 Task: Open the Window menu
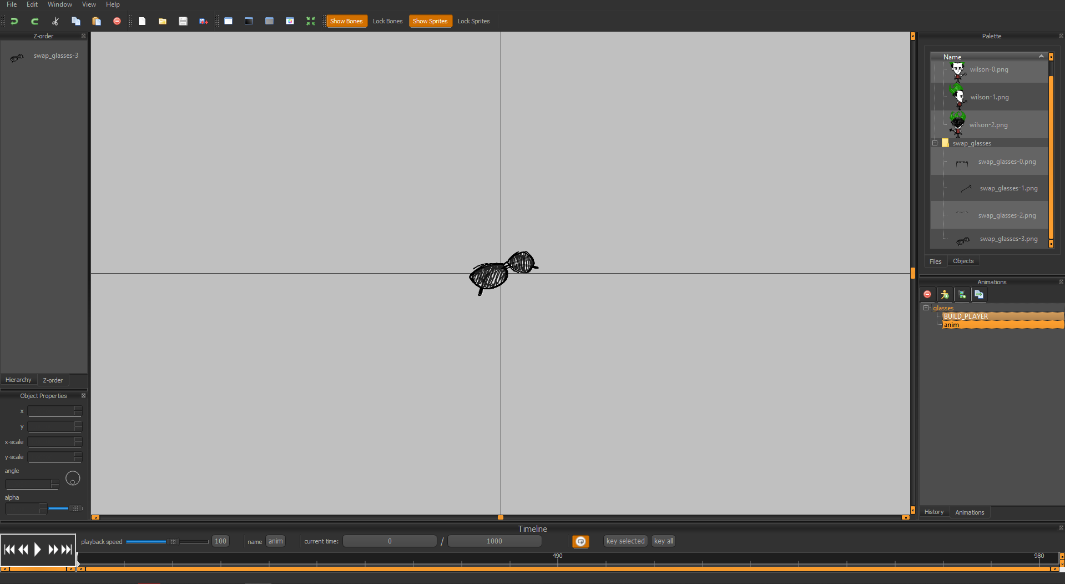pyautogui.click(x=59, y=5)
